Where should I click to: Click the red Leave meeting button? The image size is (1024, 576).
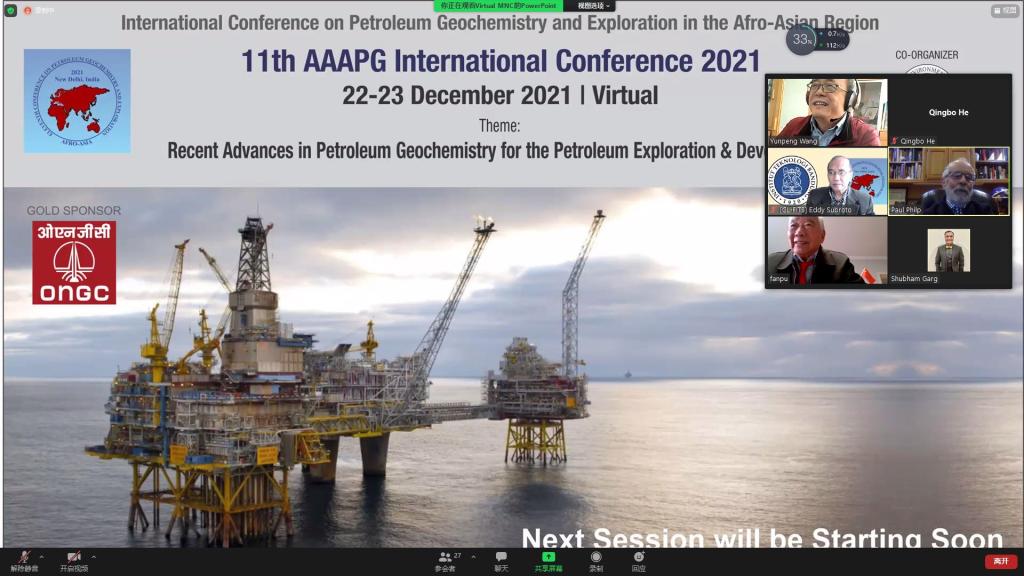(x=1000, y=561)
